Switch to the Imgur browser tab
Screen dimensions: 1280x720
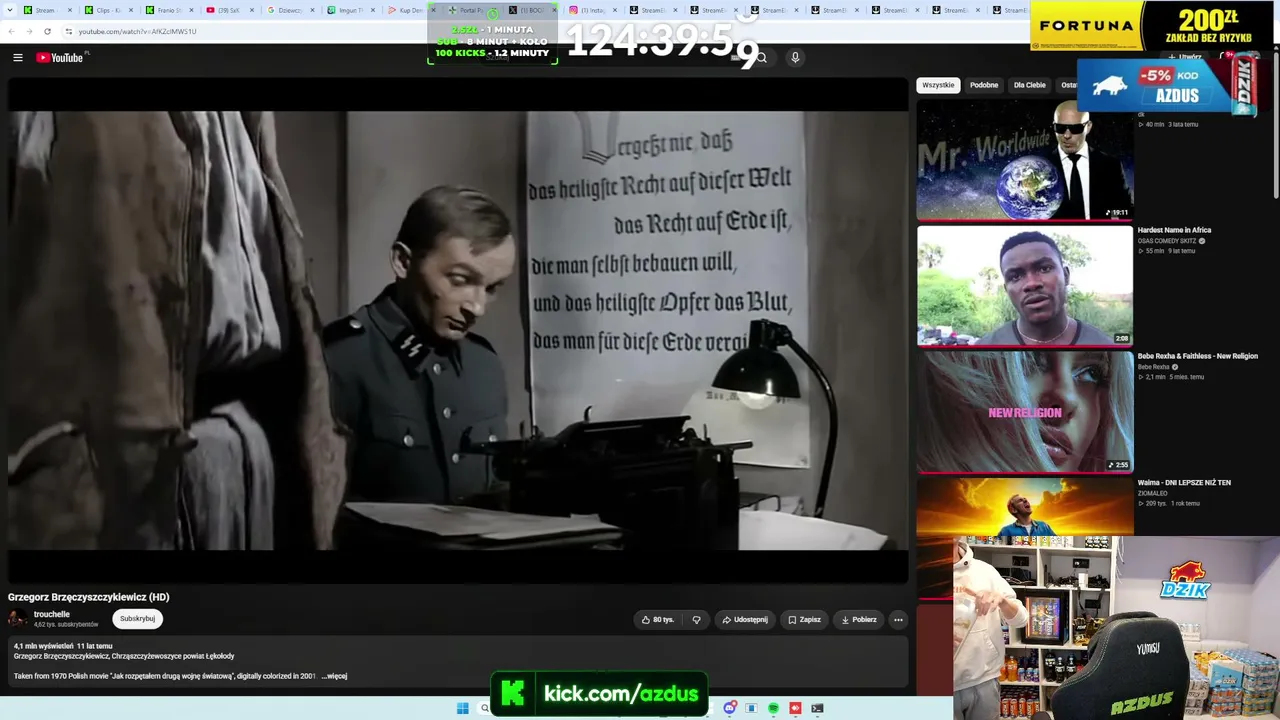[350, 10]
